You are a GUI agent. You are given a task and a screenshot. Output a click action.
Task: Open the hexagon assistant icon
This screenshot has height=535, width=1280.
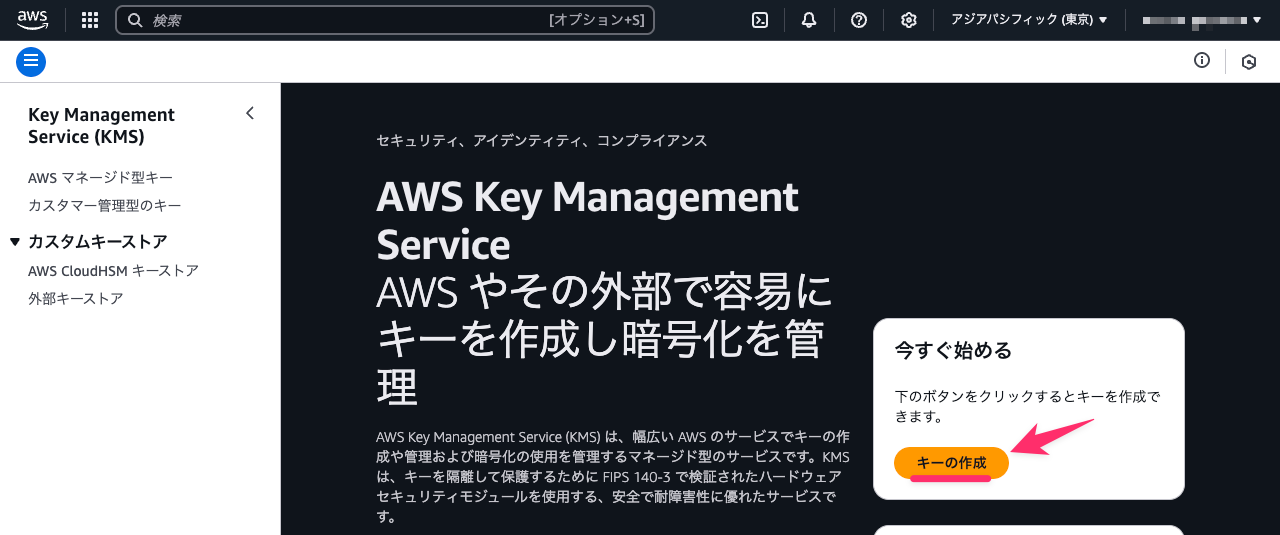point(1249,62)
